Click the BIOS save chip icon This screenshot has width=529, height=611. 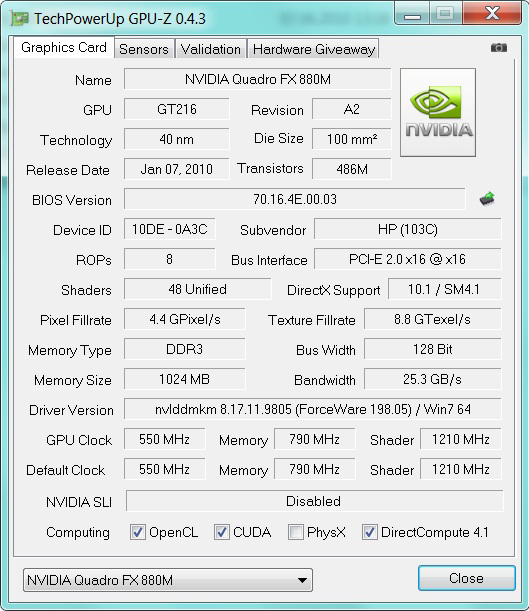click(487, 199)
